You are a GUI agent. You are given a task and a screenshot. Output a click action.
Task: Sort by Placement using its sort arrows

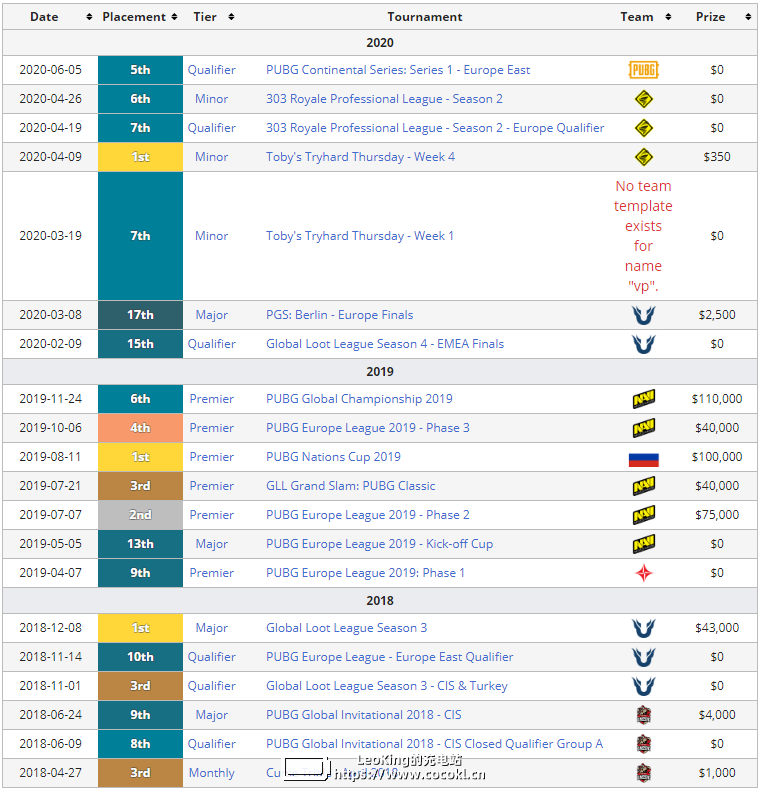click(174, 17)
